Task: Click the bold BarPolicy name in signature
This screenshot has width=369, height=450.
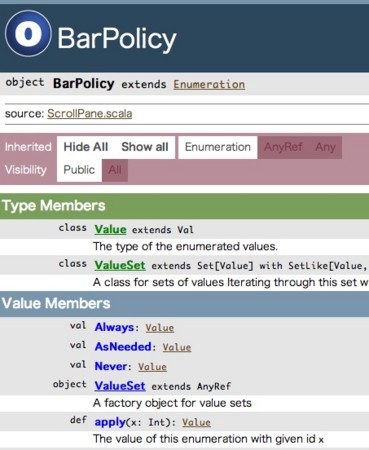Action: tap(84, 84)
